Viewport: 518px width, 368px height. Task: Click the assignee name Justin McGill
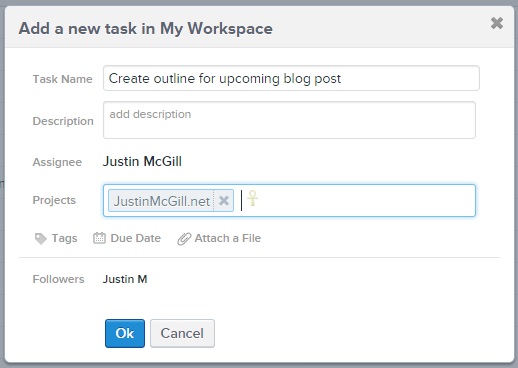click(x=142, y=161)
